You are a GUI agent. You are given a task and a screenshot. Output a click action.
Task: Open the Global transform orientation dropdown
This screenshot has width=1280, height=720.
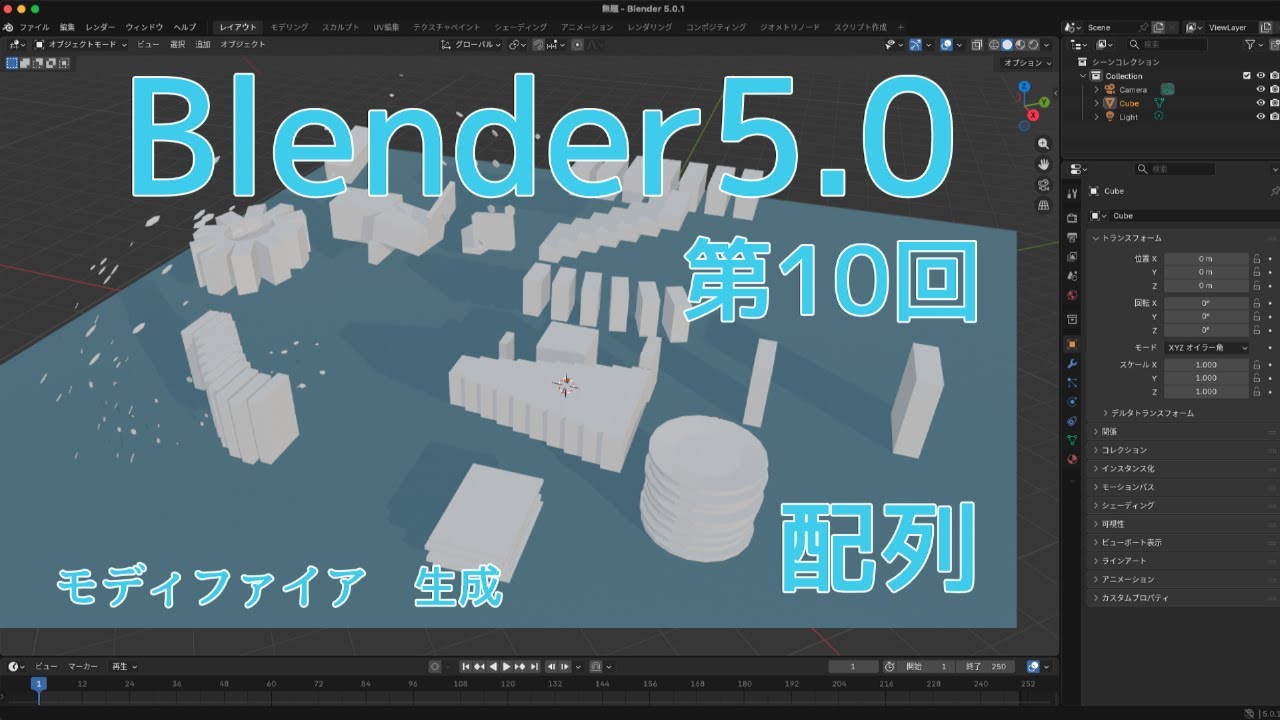[x=472, y=45]
